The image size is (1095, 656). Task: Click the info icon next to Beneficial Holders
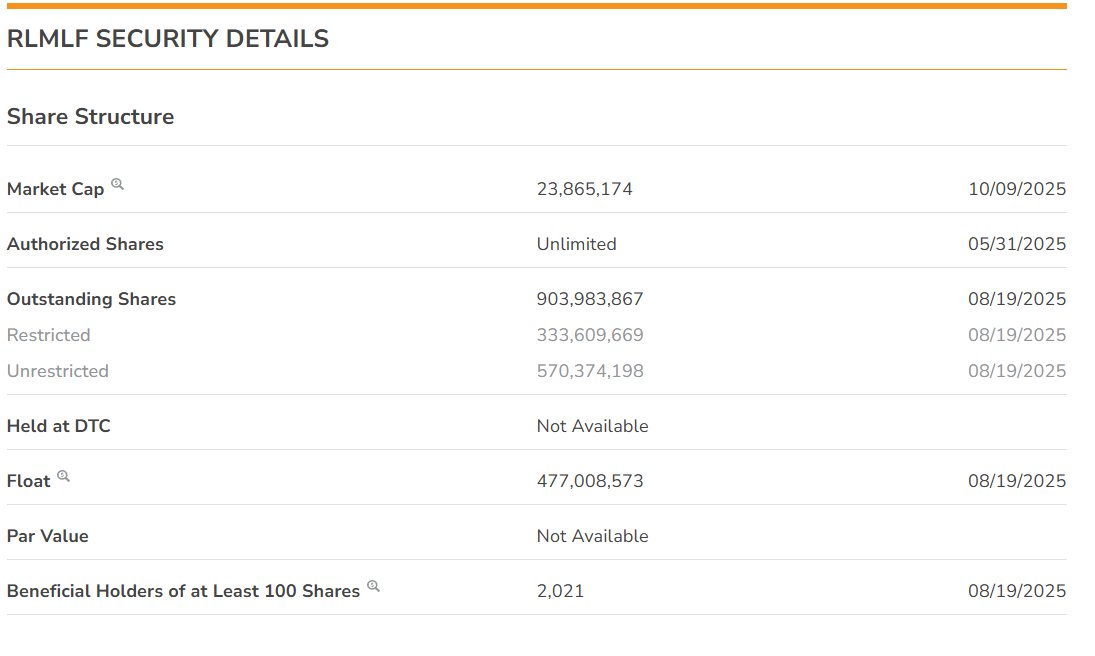tap(373, 586)
